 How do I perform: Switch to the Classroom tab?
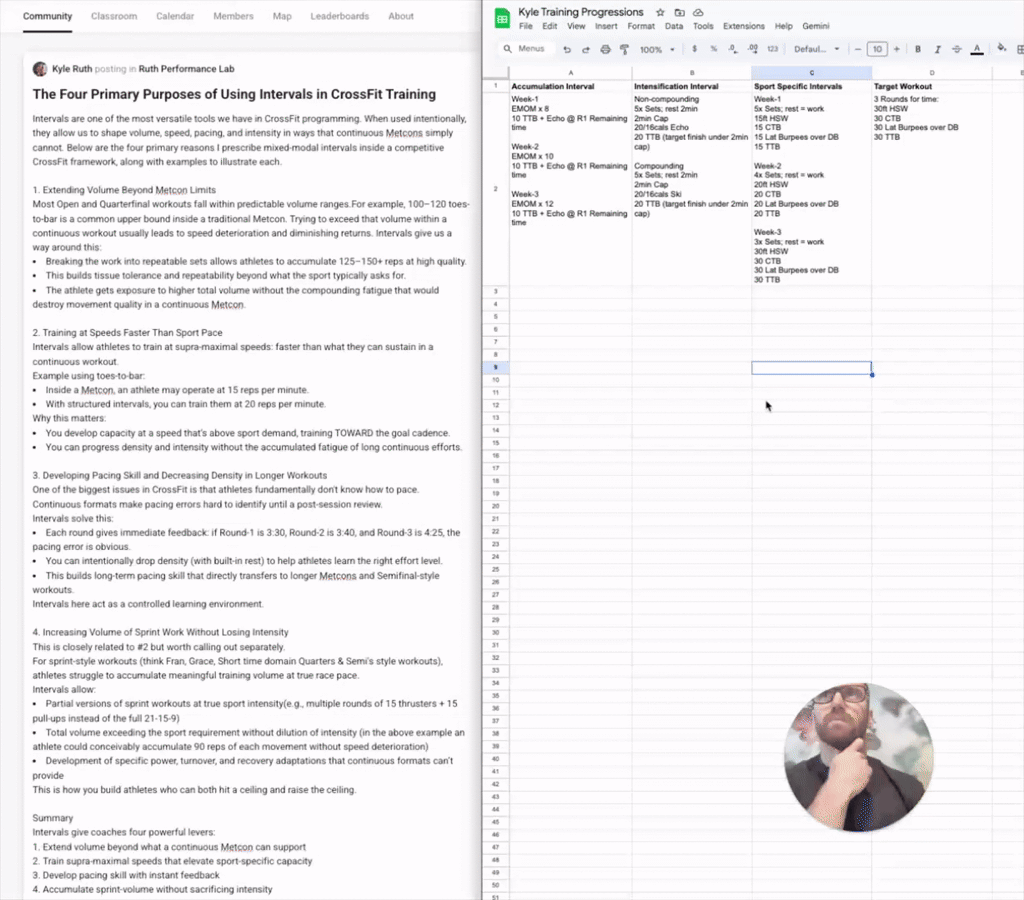tap(114, 16)
